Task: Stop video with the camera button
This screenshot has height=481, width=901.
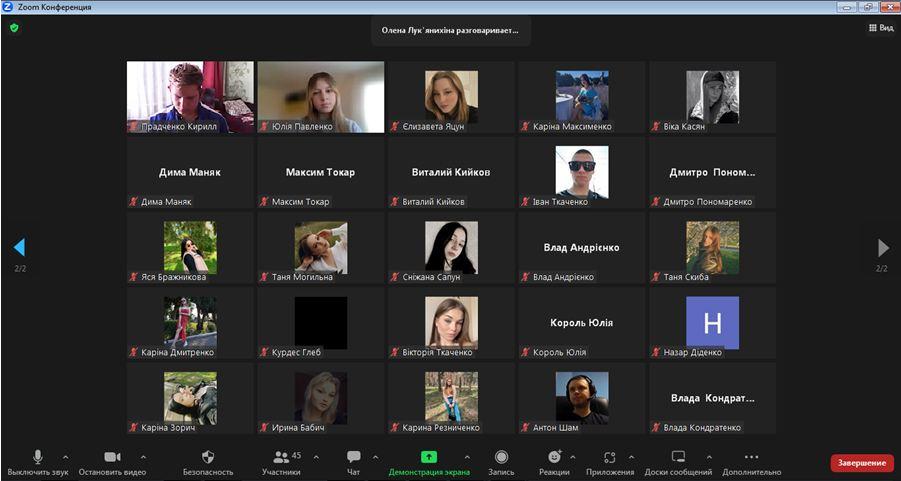Action: coord(112,458)
